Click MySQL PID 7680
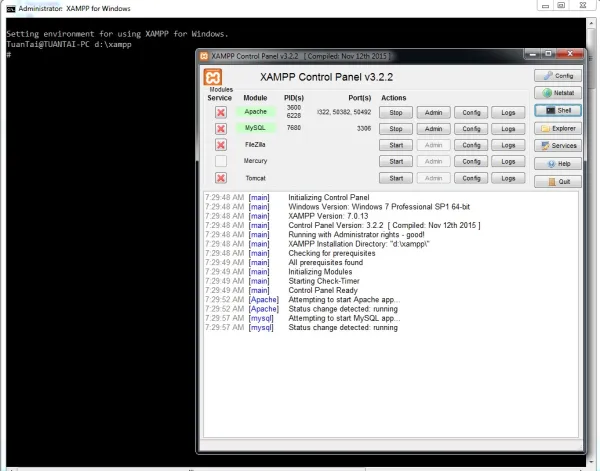 click(294, 128)
